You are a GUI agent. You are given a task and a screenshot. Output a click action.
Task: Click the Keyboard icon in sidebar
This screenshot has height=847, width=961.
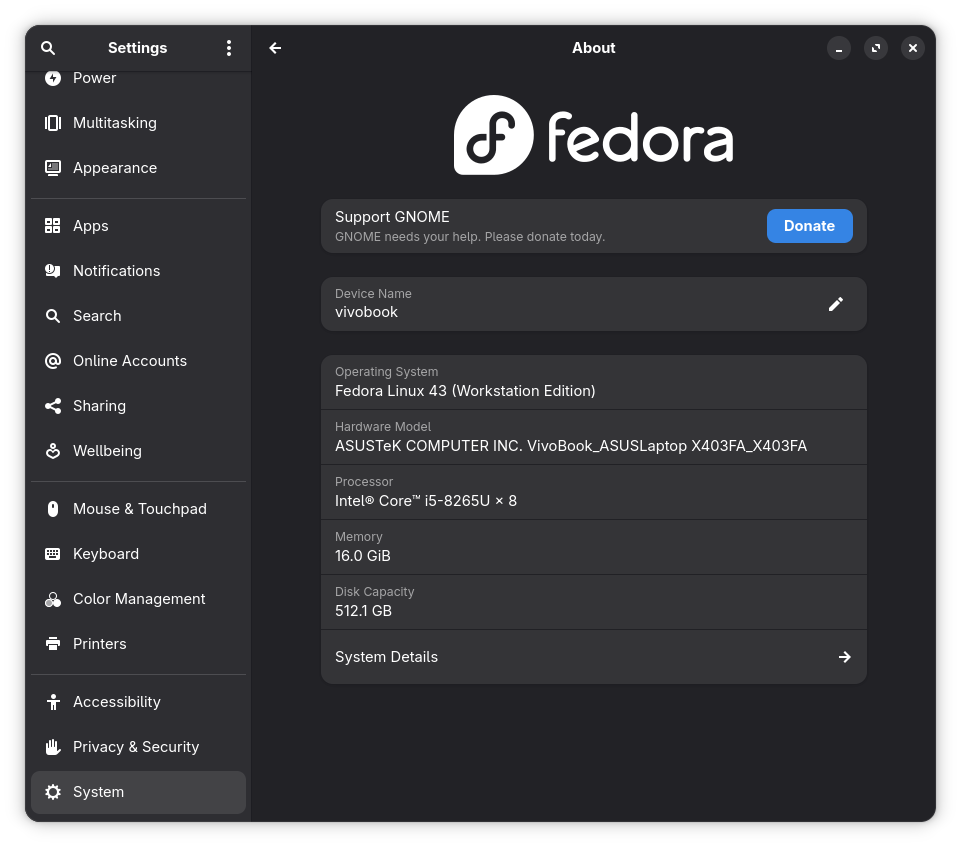click(x=53, y=554)
